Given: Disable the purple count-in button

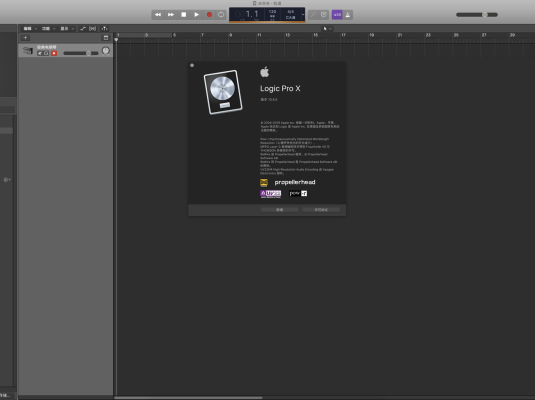Looking at the screenshot, I should click(337, 15).
